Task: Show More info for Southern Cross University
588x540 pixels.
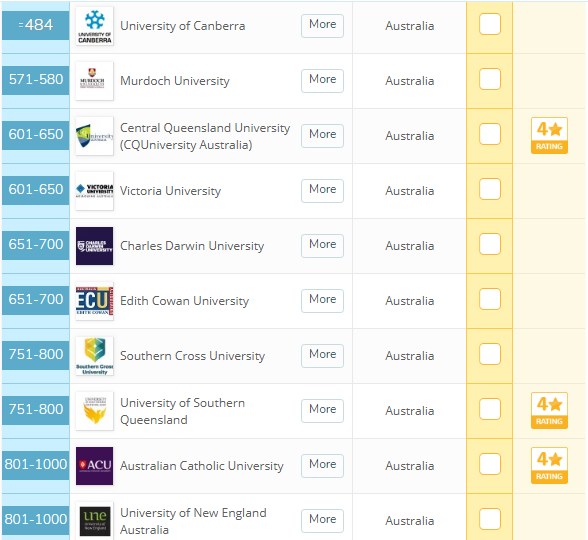Action: click(x=322, y=356)
